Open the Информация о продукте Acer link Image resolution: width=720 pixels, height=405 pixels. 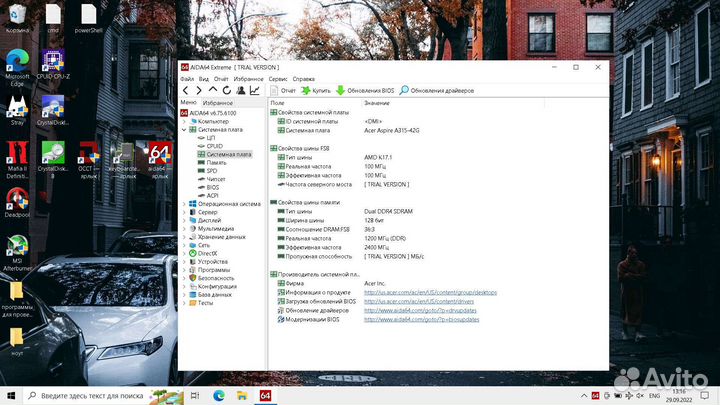pos(430,292)
